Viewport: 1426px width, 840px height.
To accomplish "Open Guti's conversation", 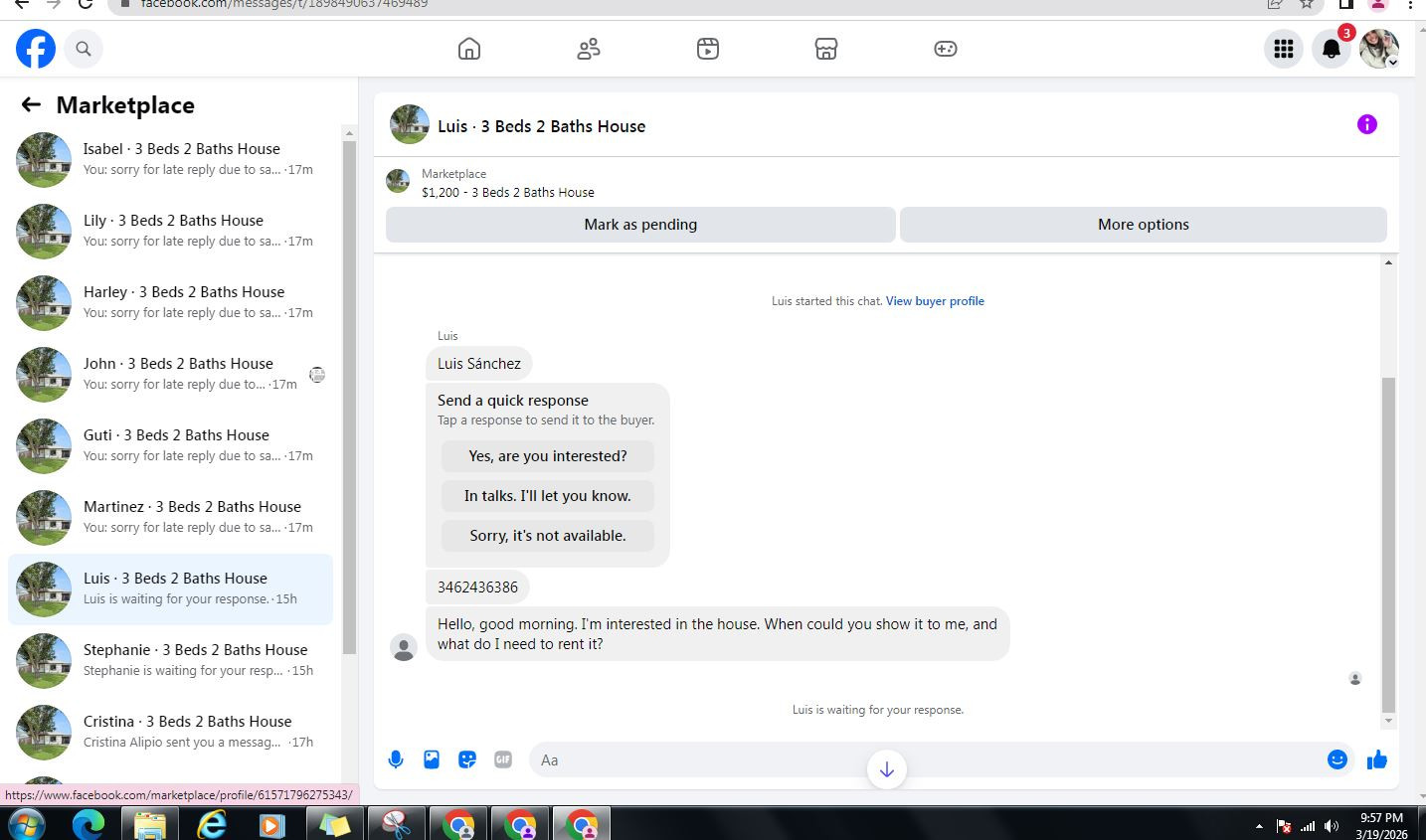I will tap(170, 445).
